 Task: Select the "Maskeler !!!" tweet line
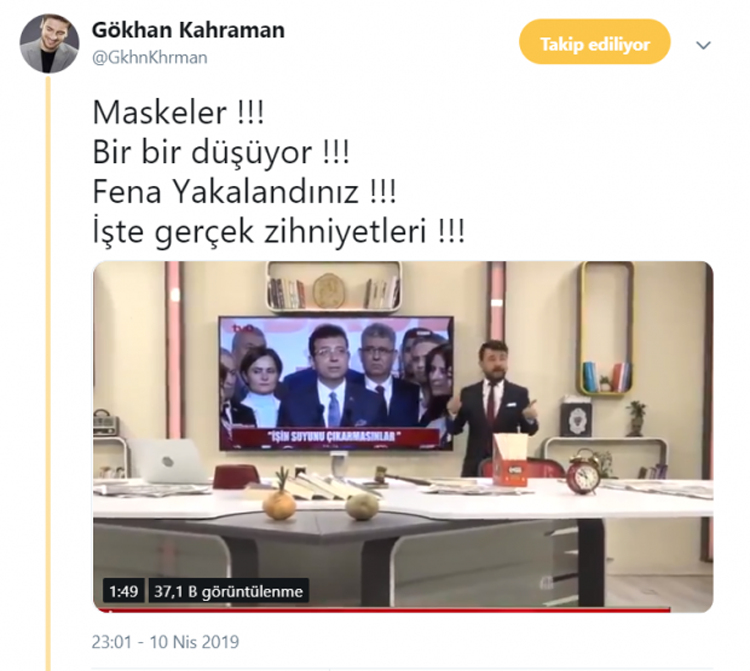(178, 113)
